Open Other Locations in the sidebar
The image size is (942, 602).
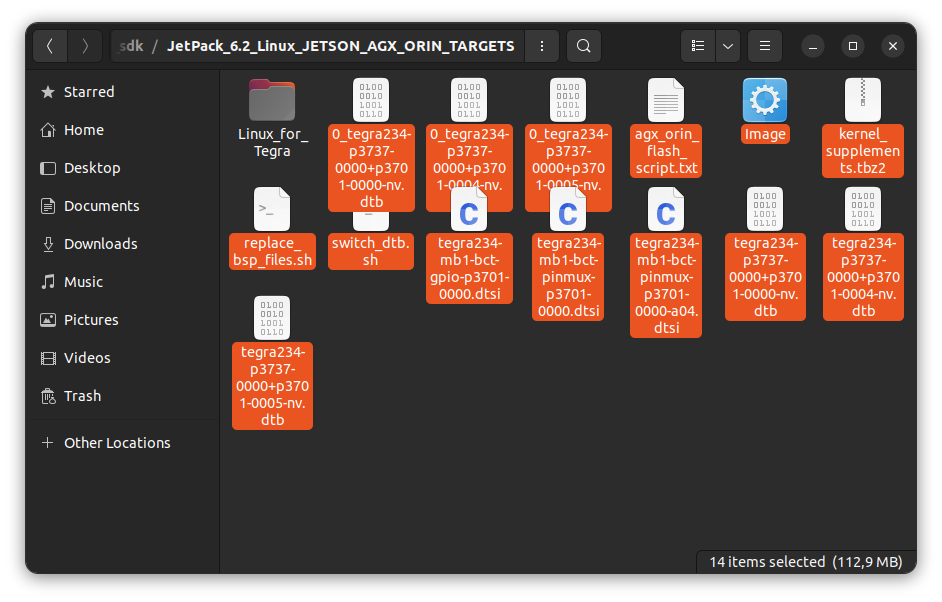[x=123, y=443]
